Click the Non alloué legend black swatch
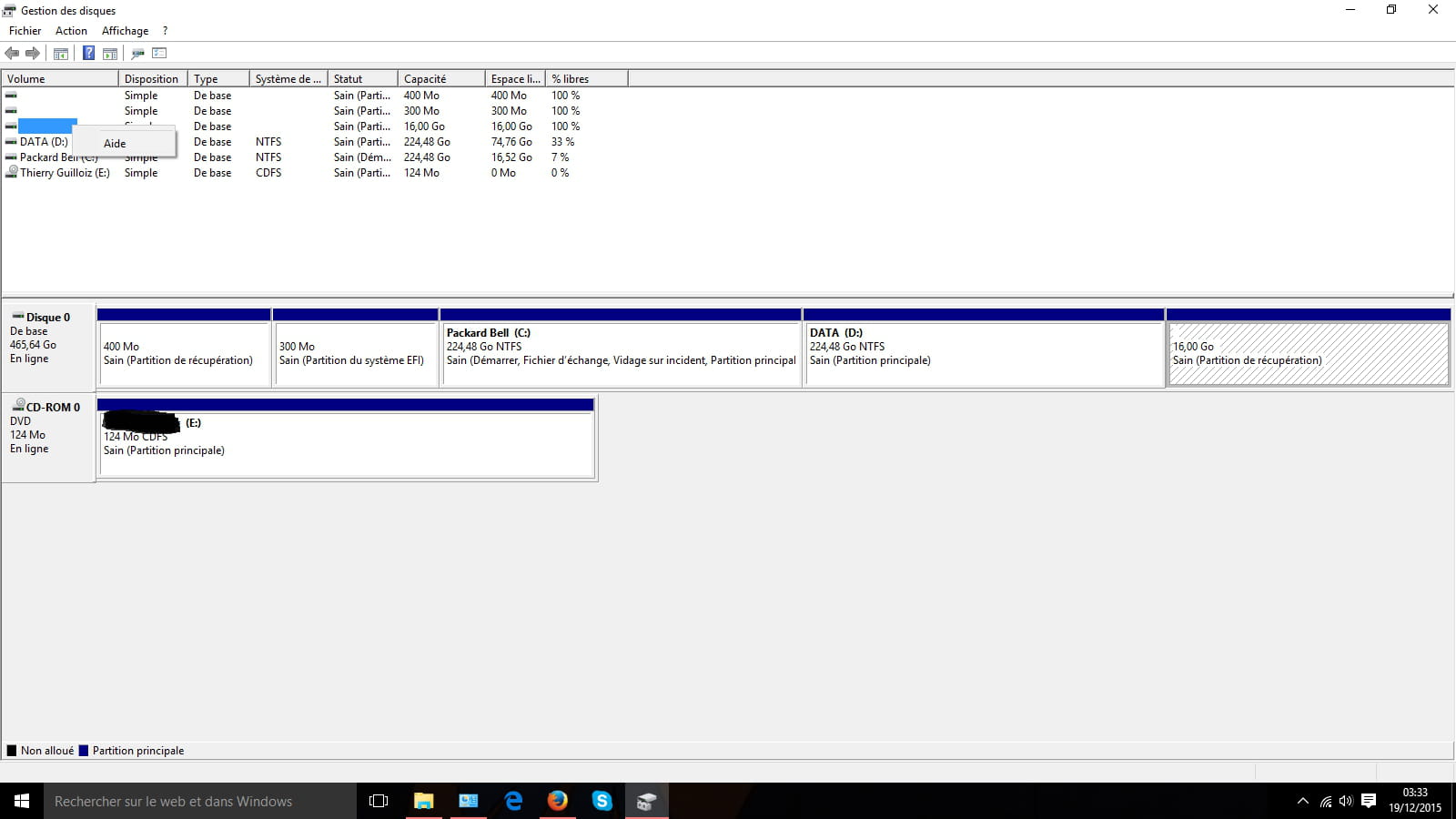Viewport: 1456px width, 819px height. point(12,751)
